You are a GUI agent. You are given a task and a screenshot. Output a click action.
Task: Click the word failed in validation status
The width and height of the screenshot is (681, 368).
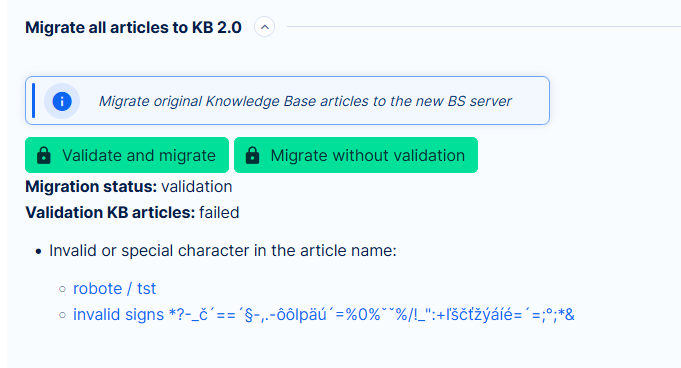click(219, 212)
